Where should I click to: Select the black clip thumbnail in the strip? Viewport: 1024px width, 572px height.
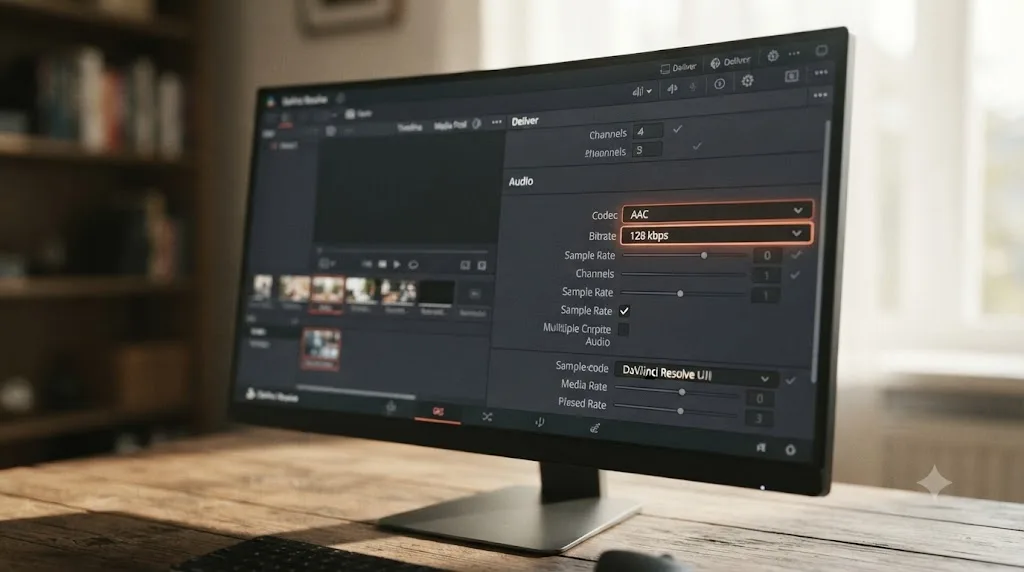(x=436, y=293)
